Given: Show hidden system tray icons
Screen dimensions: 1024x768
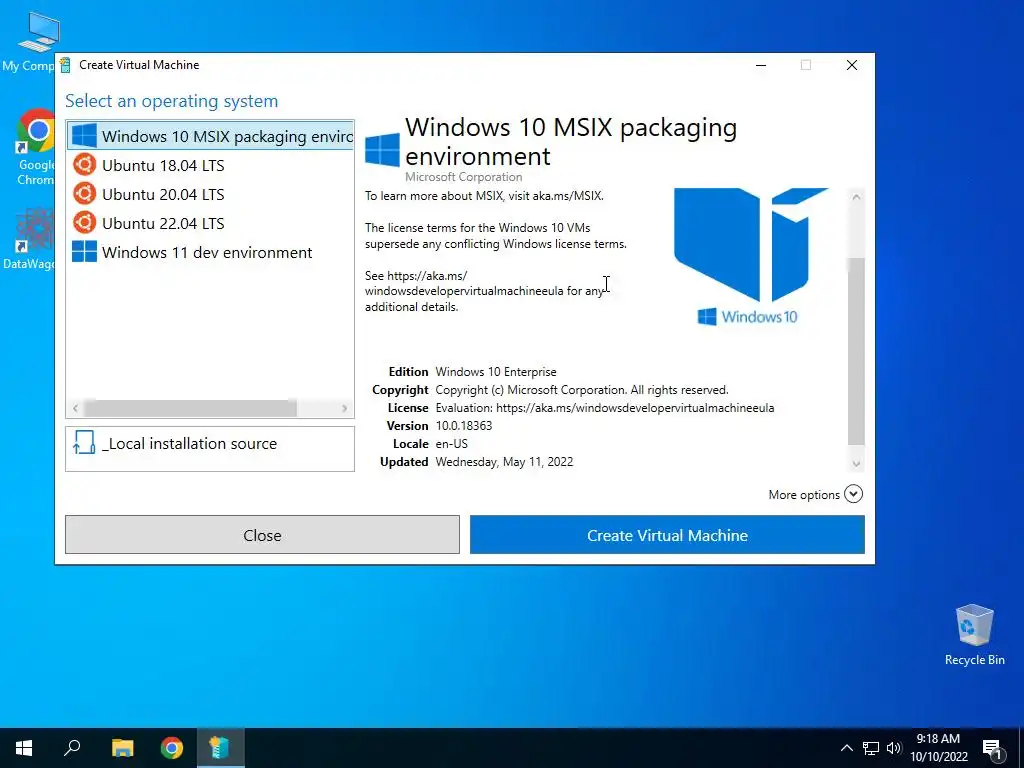Looking at the screenshot, I should [x=846, y=748].
